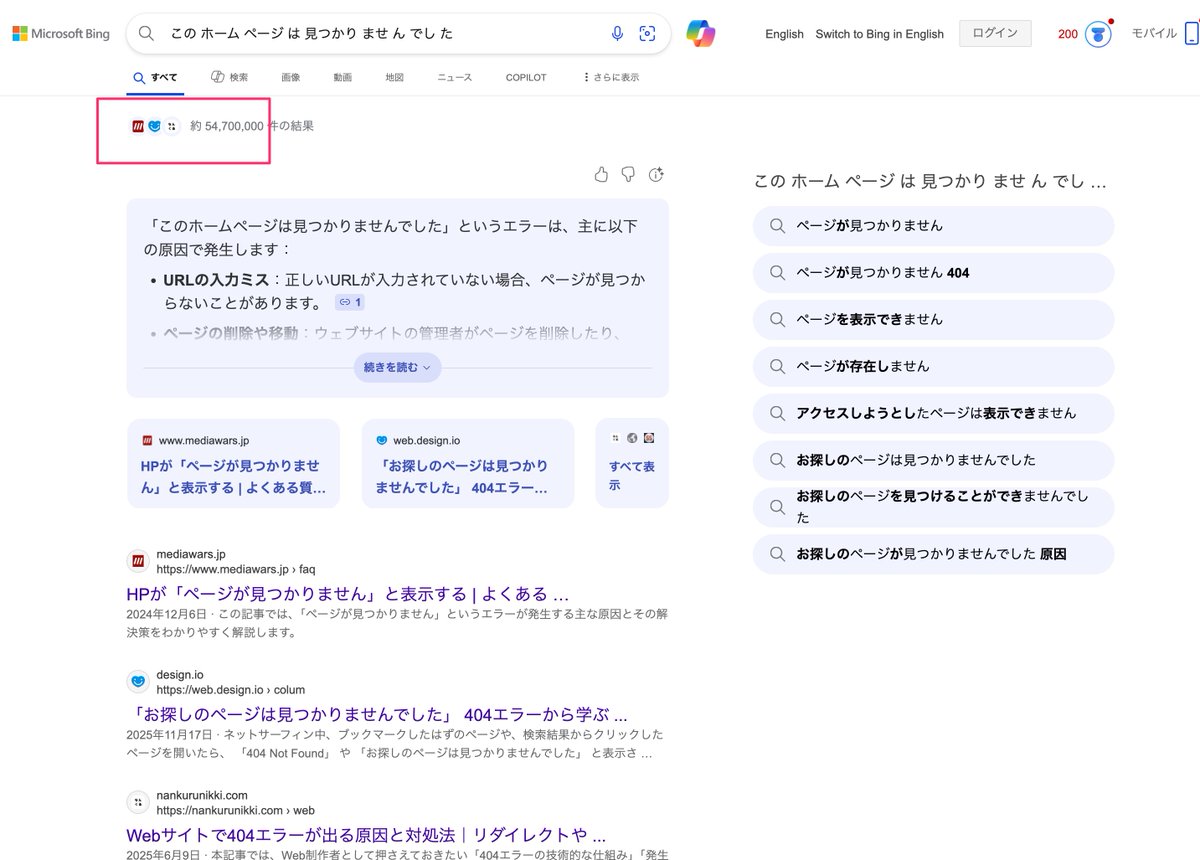
Task: Switch to the 画像 tab
Action: (x=290, y=77)
